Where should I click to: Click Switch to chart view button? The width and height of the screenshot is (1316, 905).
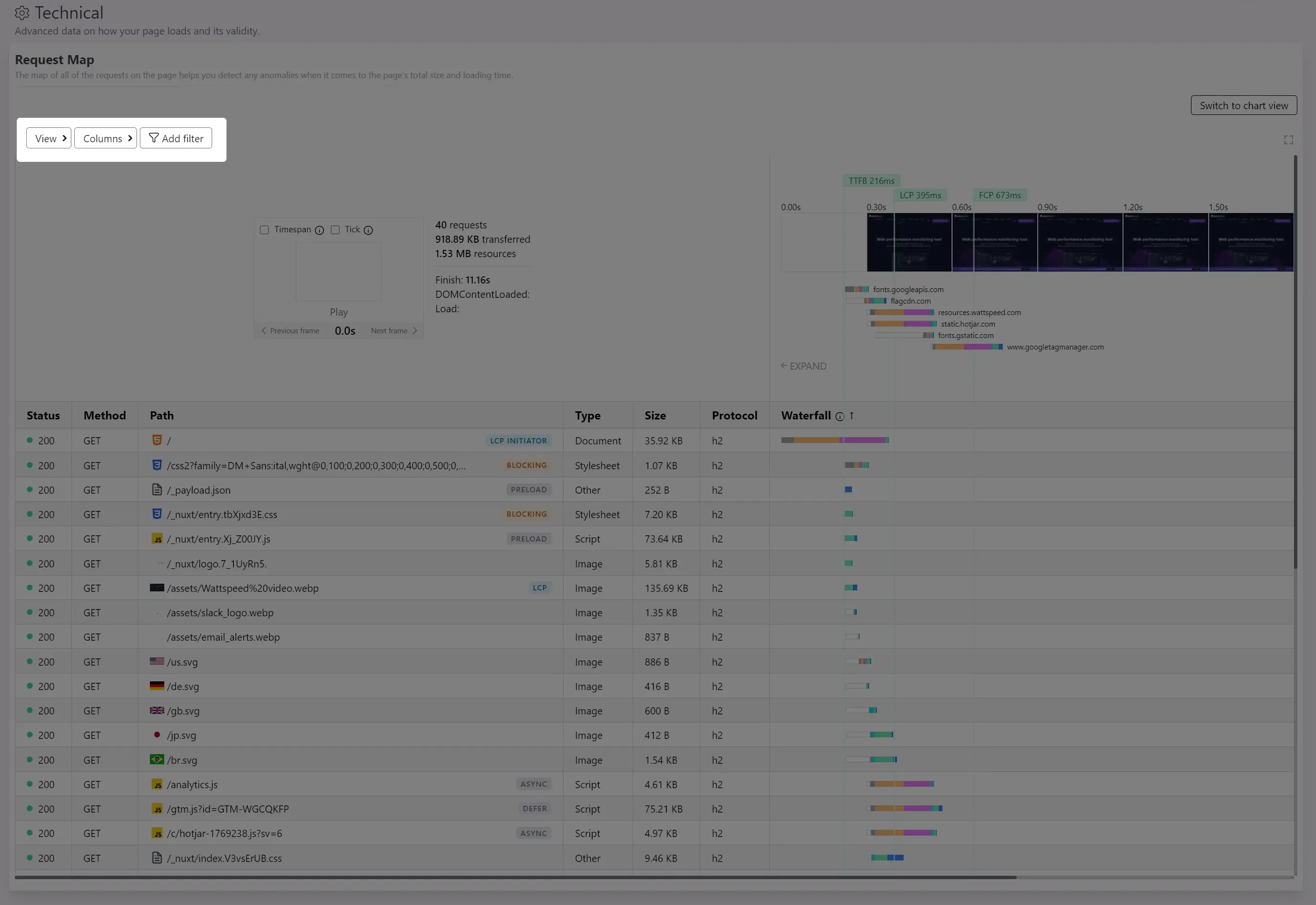(x=1243, y=105)
